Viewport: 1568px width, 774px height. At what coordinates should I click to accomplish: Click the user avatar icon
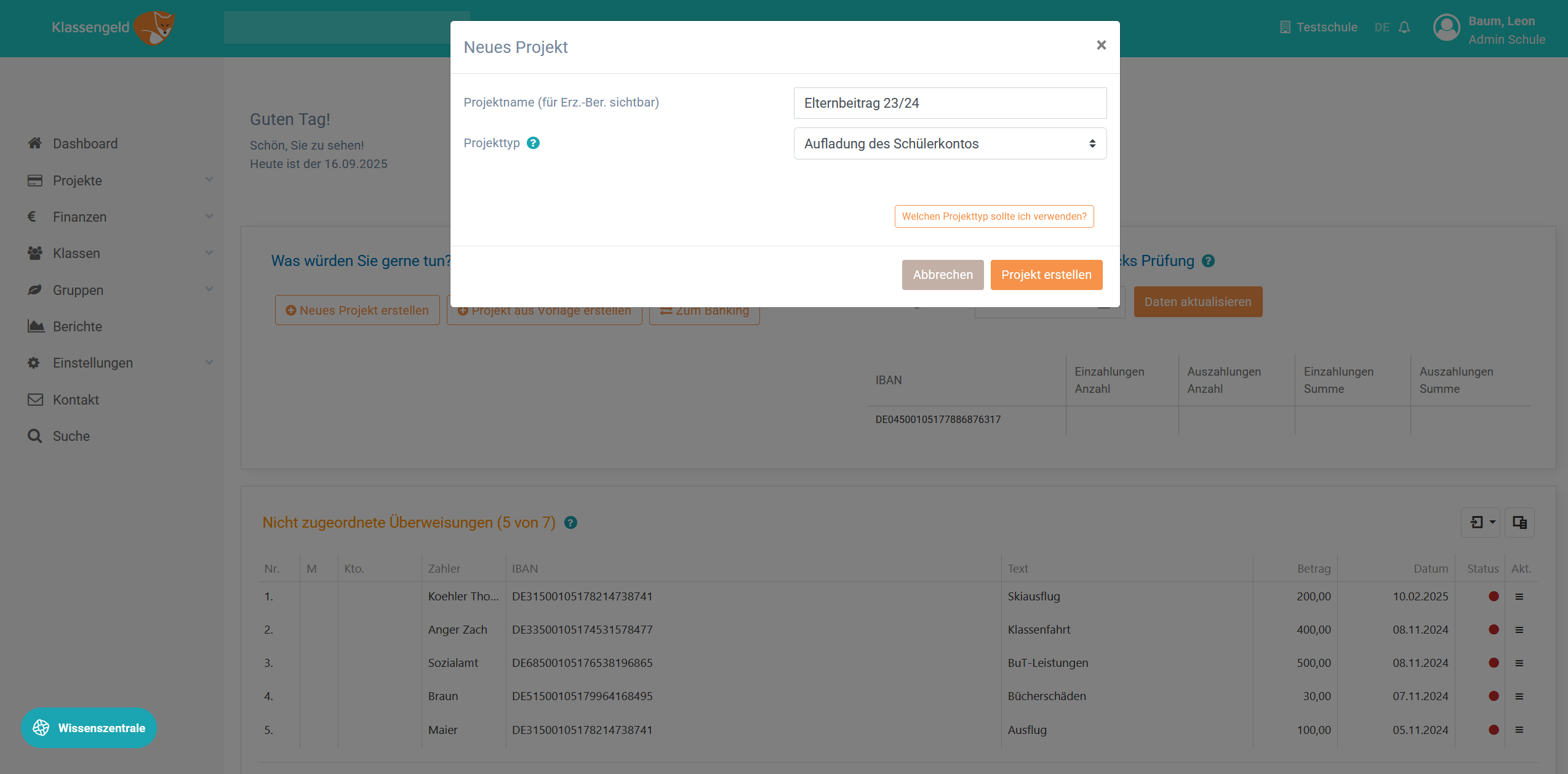click(x=1446, y=28)
